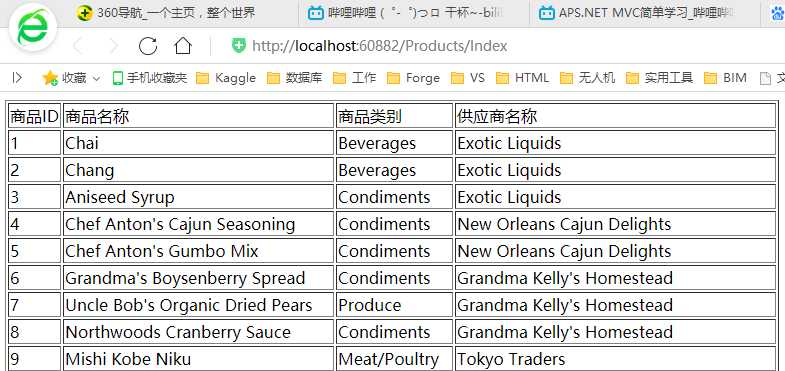Click the 商品ID column header

point(35,116)
